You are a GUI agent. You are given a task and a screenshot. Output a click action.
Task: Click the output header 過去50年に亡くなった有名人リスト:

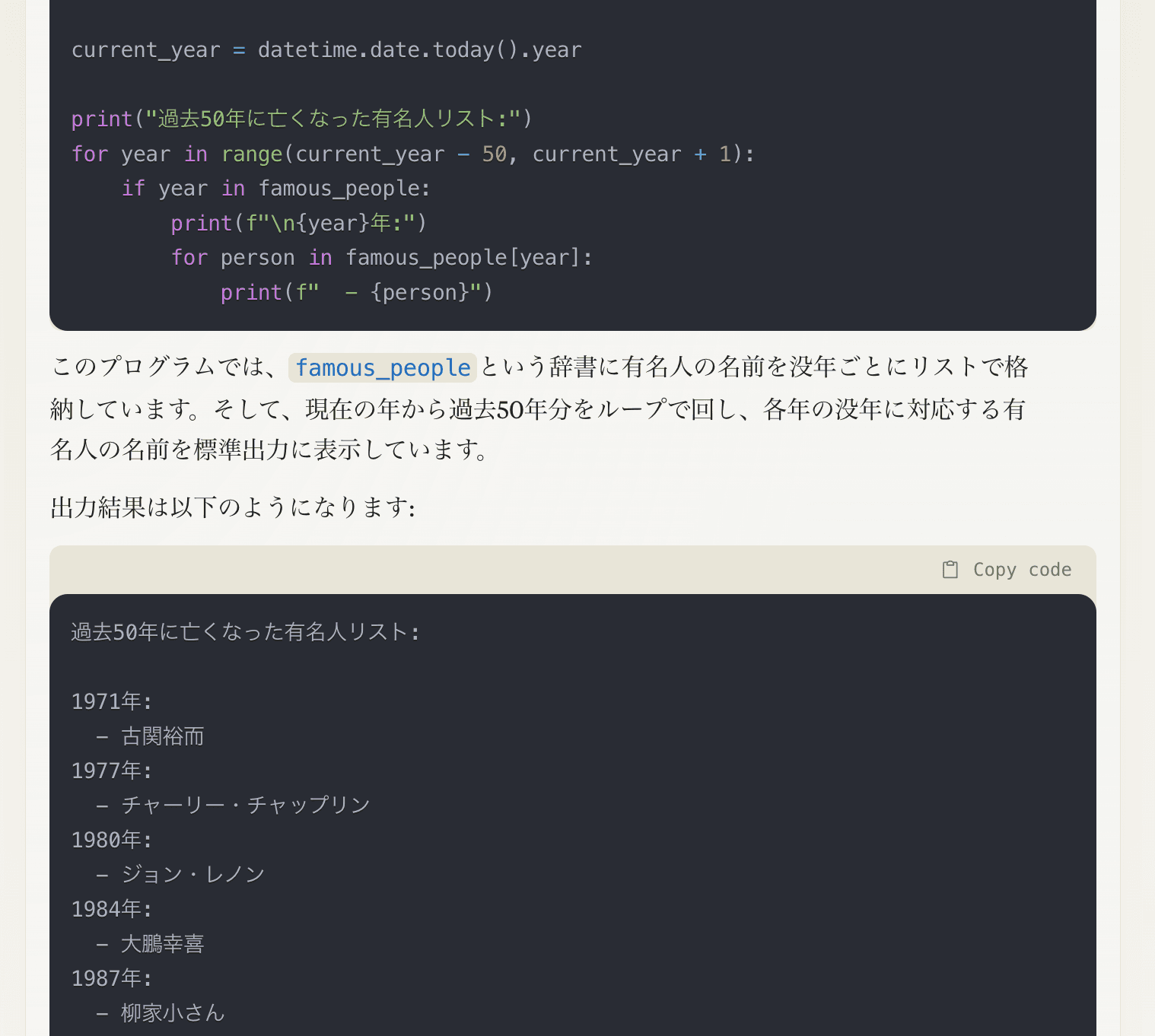(246, 633)
